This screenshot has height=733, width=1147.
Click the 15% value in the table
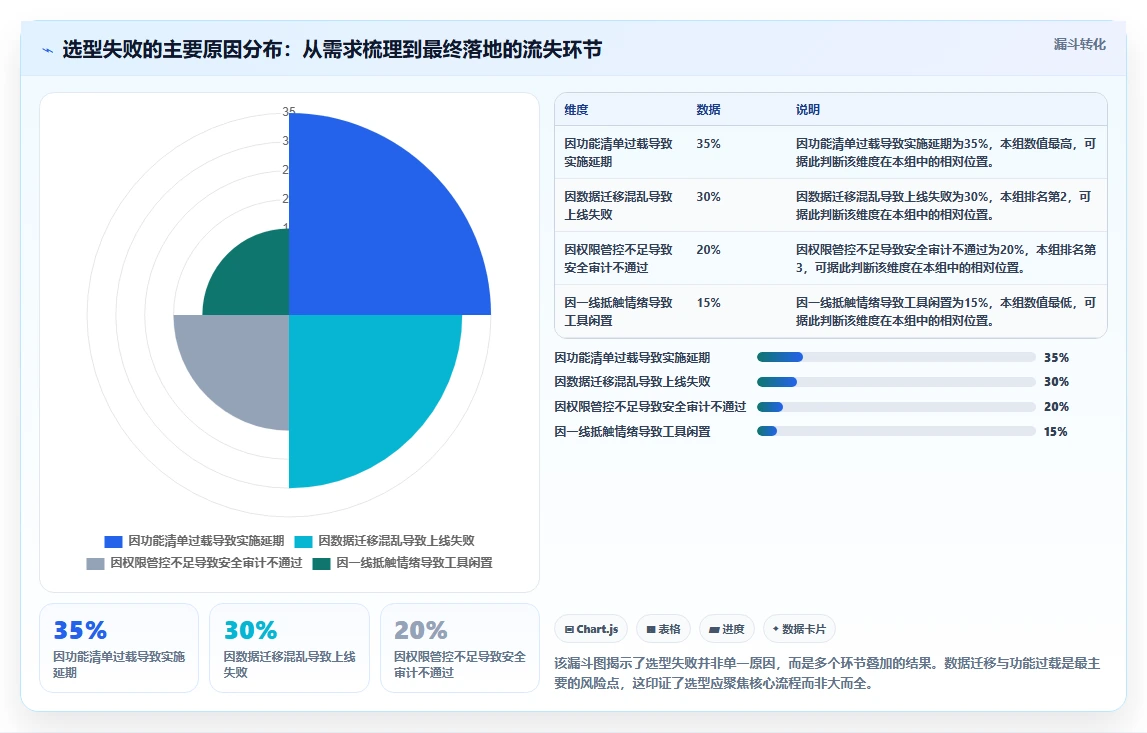tap(708, 302)
